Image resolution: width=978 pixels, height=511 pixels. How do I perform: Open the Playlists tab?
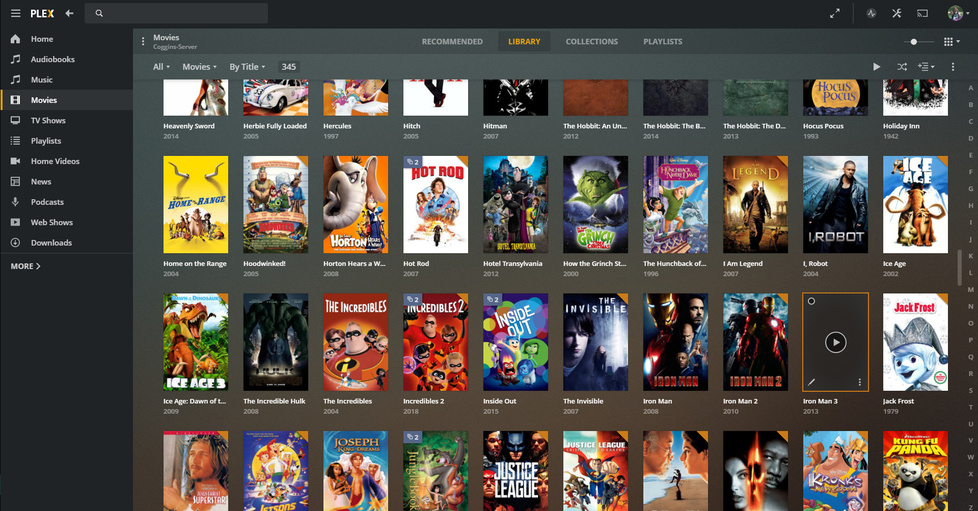pyautogui.click(x=662, y=42)
